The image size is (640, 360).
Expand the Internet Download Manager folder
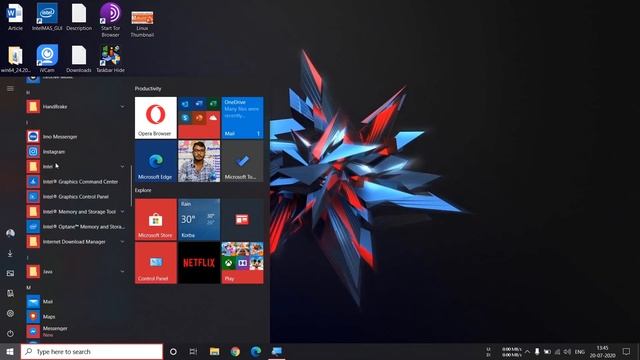(x=76, y=242)
